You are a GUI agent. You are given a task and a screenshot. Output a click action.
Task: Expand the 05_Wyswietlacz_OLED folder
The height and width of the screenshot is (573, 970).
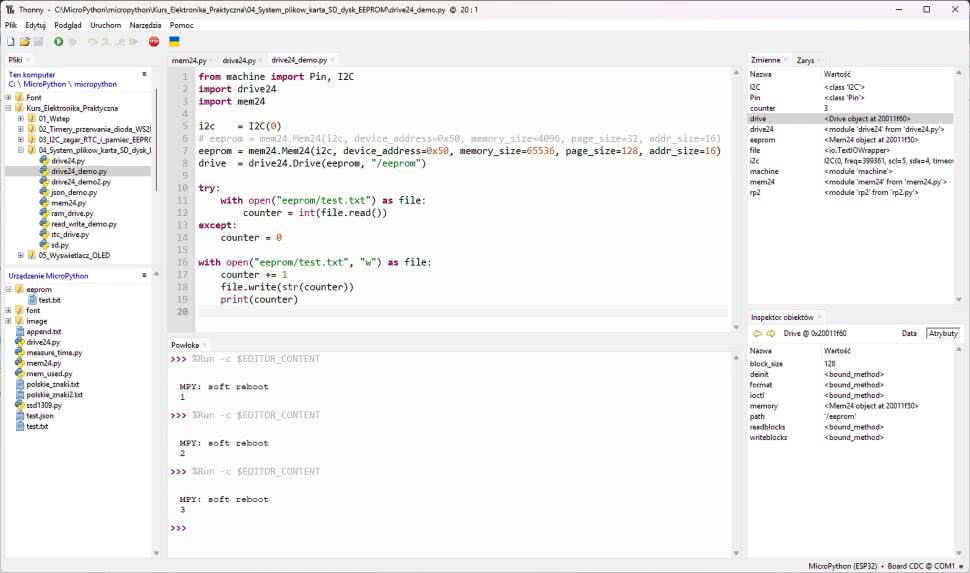[21, 255]
